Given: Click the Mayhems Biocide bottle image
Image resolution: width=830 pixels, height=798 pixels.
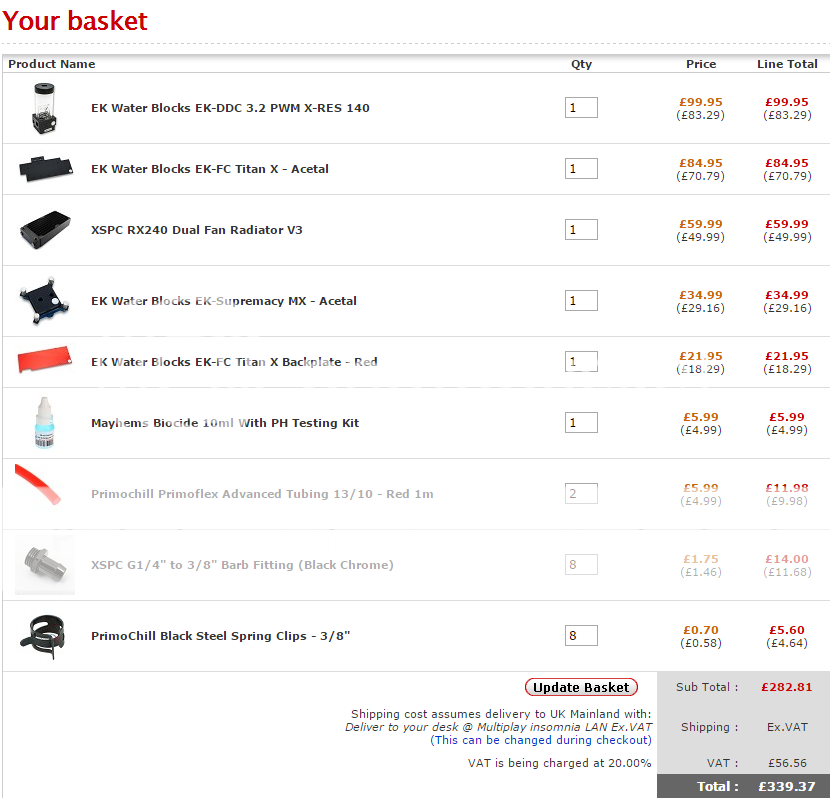Looking at the screenshot, I should point(46,423).
